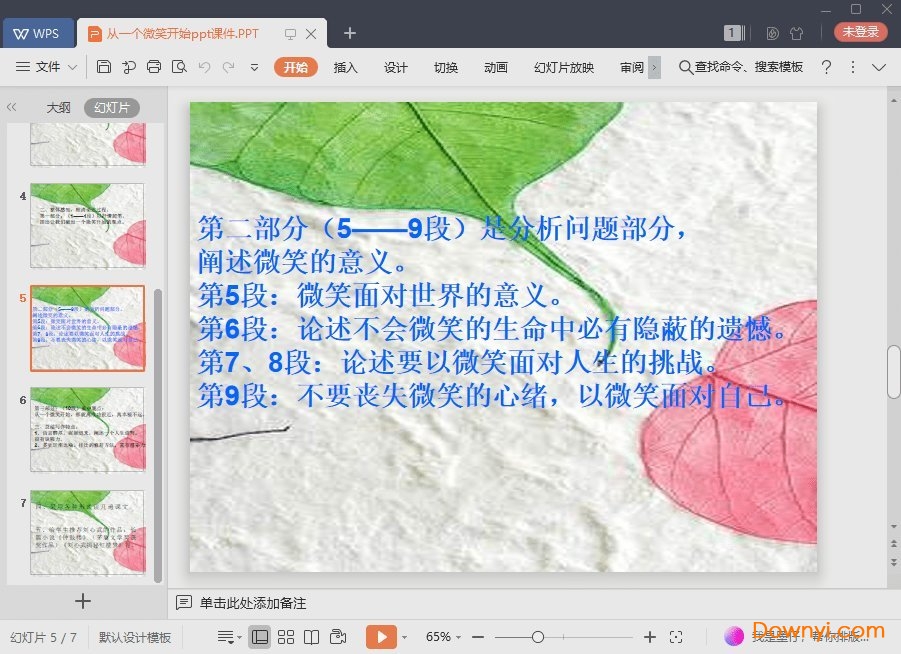Viewport: 901px width, 654px height.
Task: Click the fit slide to window icon
Action: 676,637
